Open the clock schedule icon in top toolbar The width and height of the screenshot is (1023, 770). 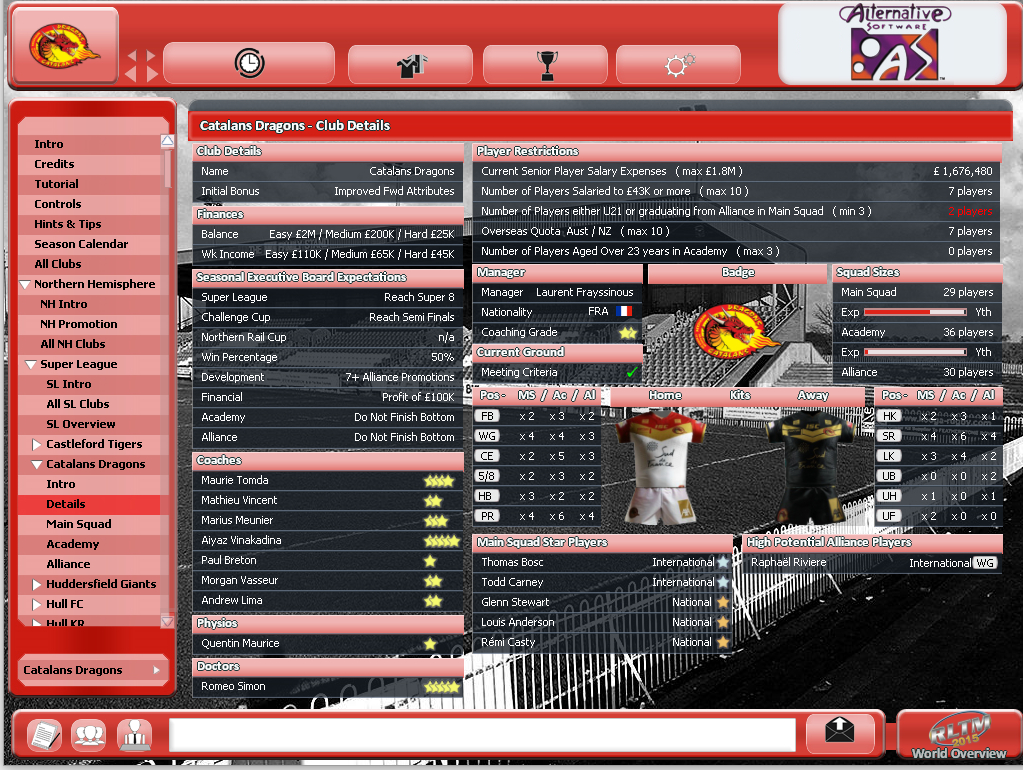click(248, 62)
